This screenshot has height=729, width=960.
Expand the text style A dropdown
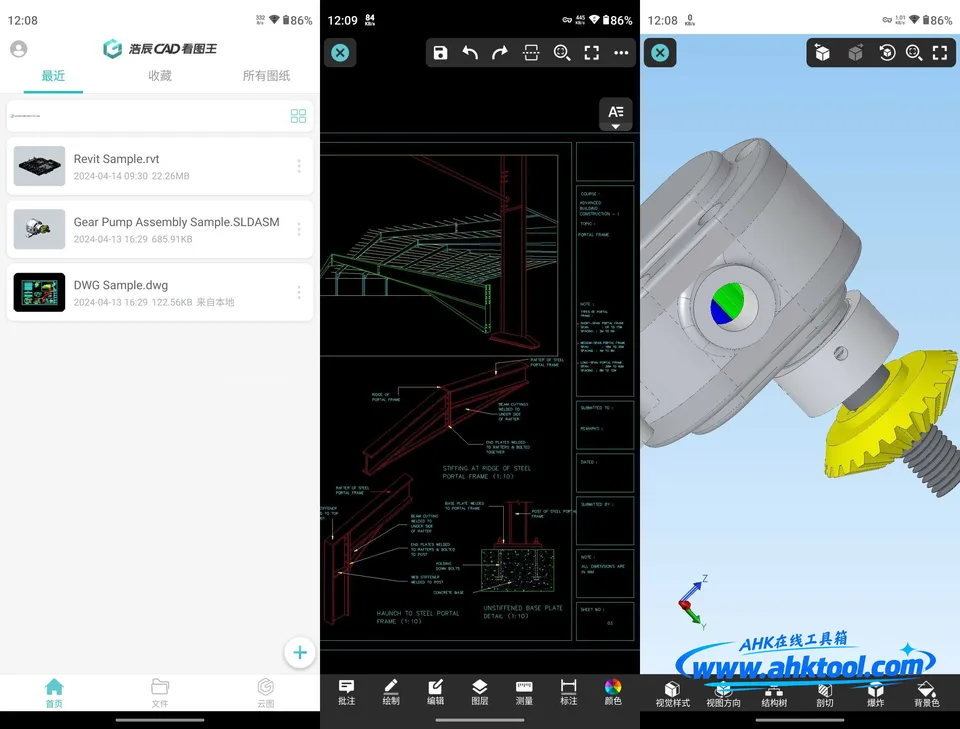[616, 114]
